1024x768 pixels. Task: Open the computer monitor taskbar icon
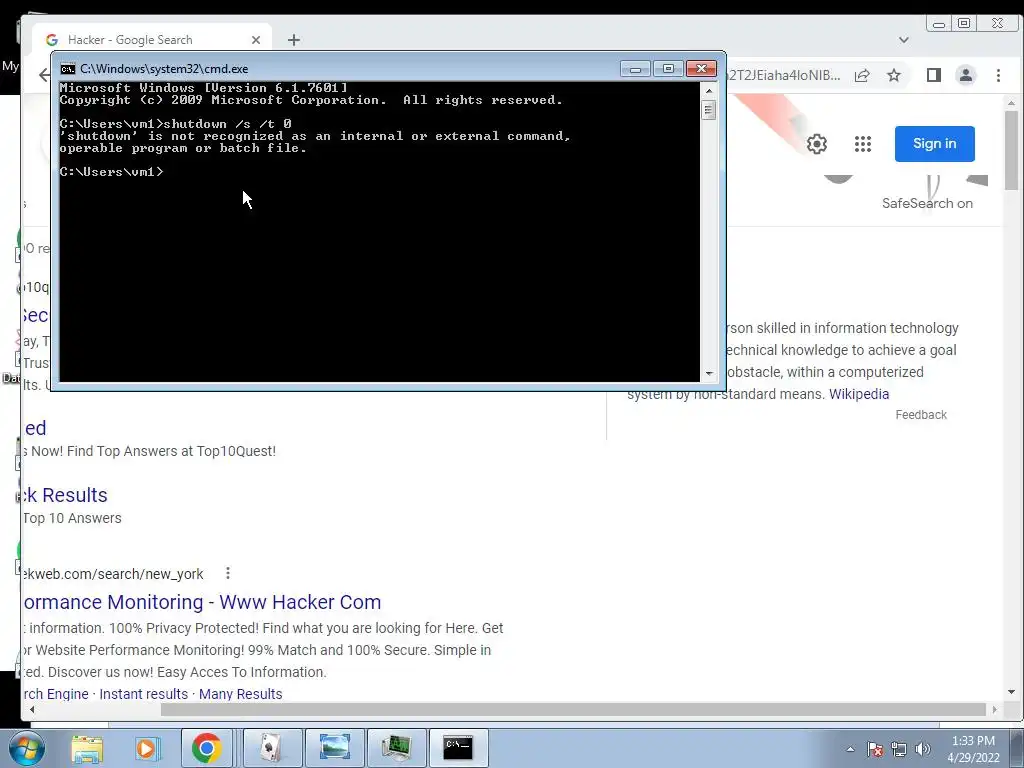tap(396, 748)
